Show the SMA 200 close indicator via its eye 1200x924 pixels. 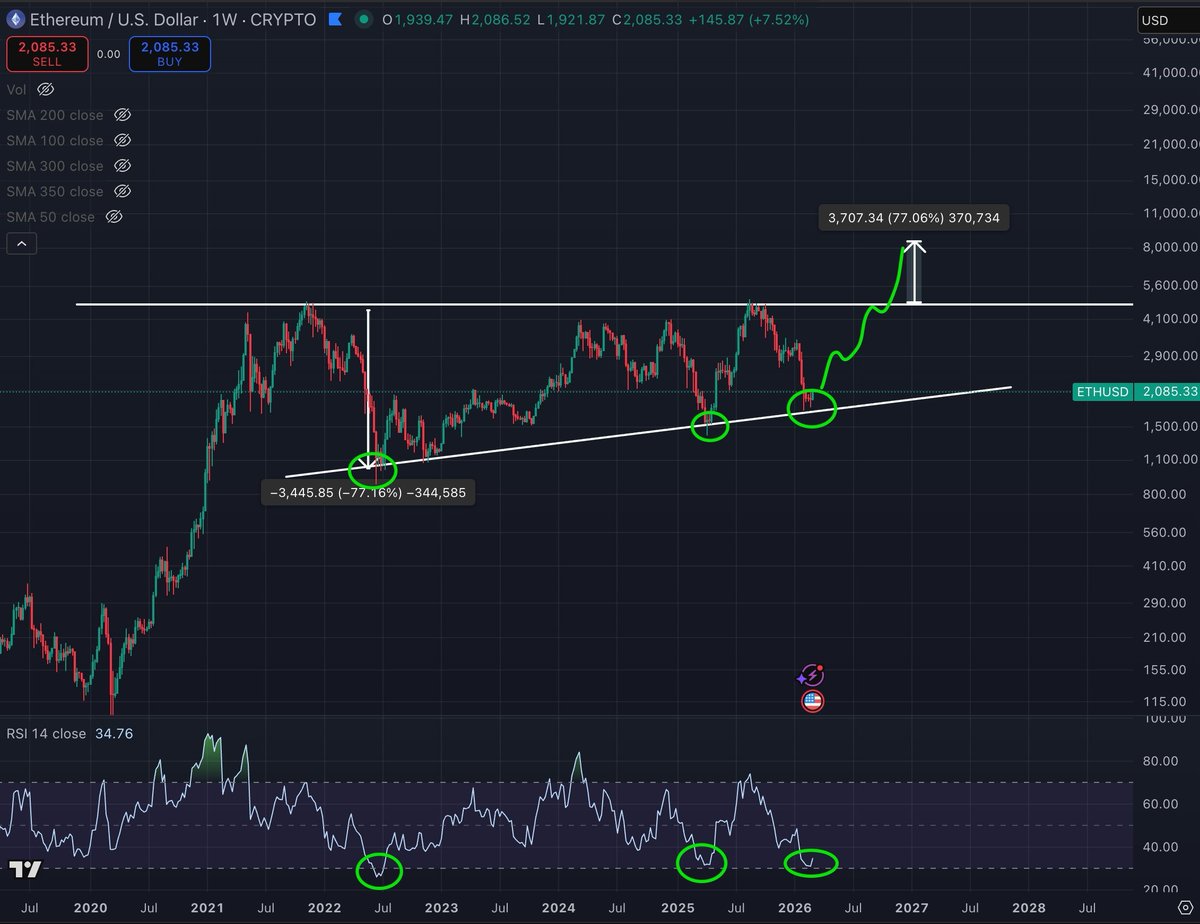123,115
